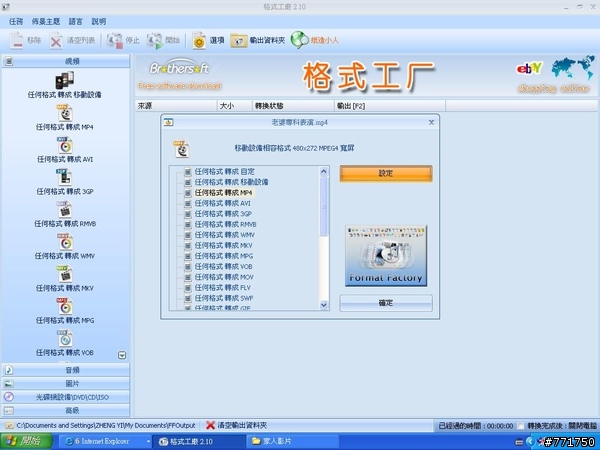This screenshot has height=450, width=600.
Task: Select 任何格式 轉成 MKV sidebar icon
Action: point(65,274)
